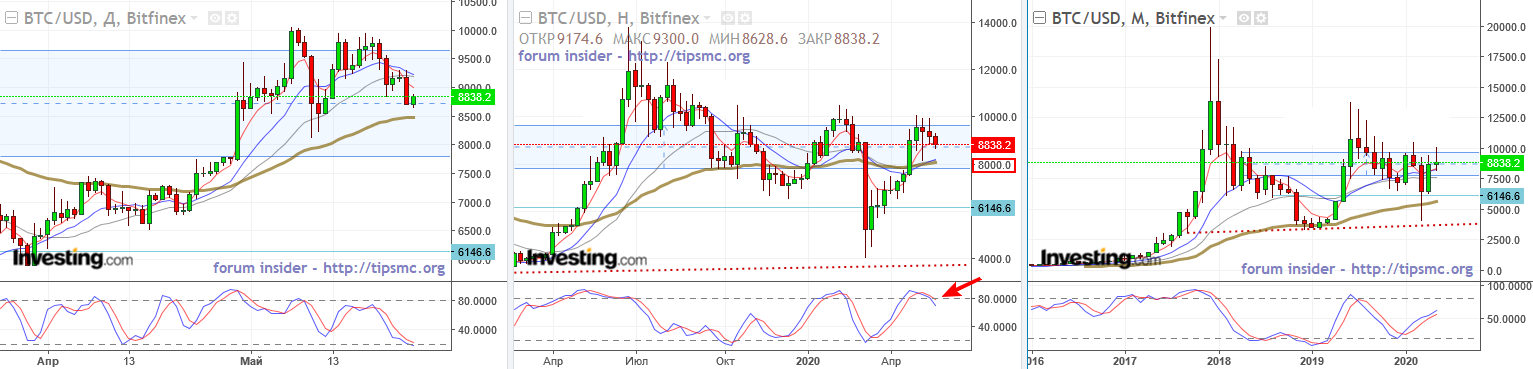
Task: Select green 8838.2 price label on monthly chart
Action: click(1503, 163)
